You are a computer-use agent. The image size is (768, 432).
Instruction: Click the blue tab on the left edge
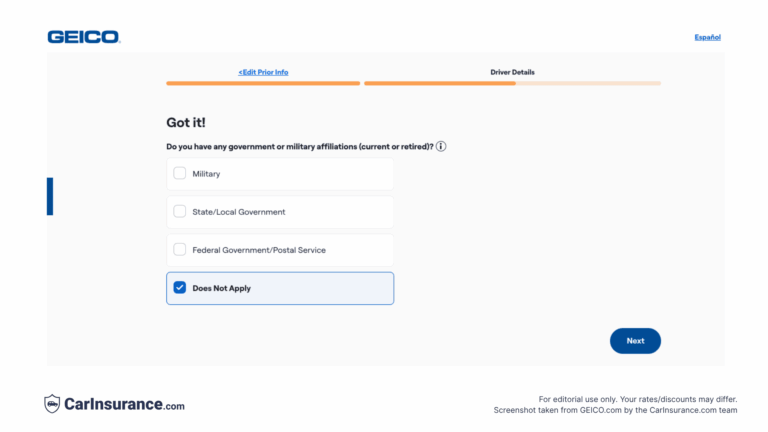tap(49, 196)
